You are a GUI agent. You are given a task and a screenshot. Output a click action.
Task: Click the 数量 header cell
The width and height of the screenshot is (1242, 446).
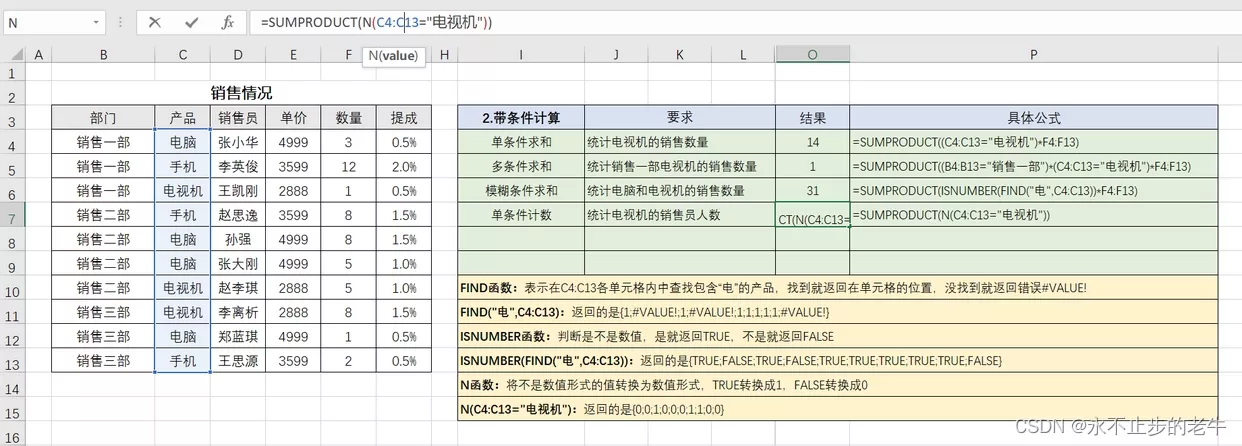pyautogui.click(x=349, y=118)
